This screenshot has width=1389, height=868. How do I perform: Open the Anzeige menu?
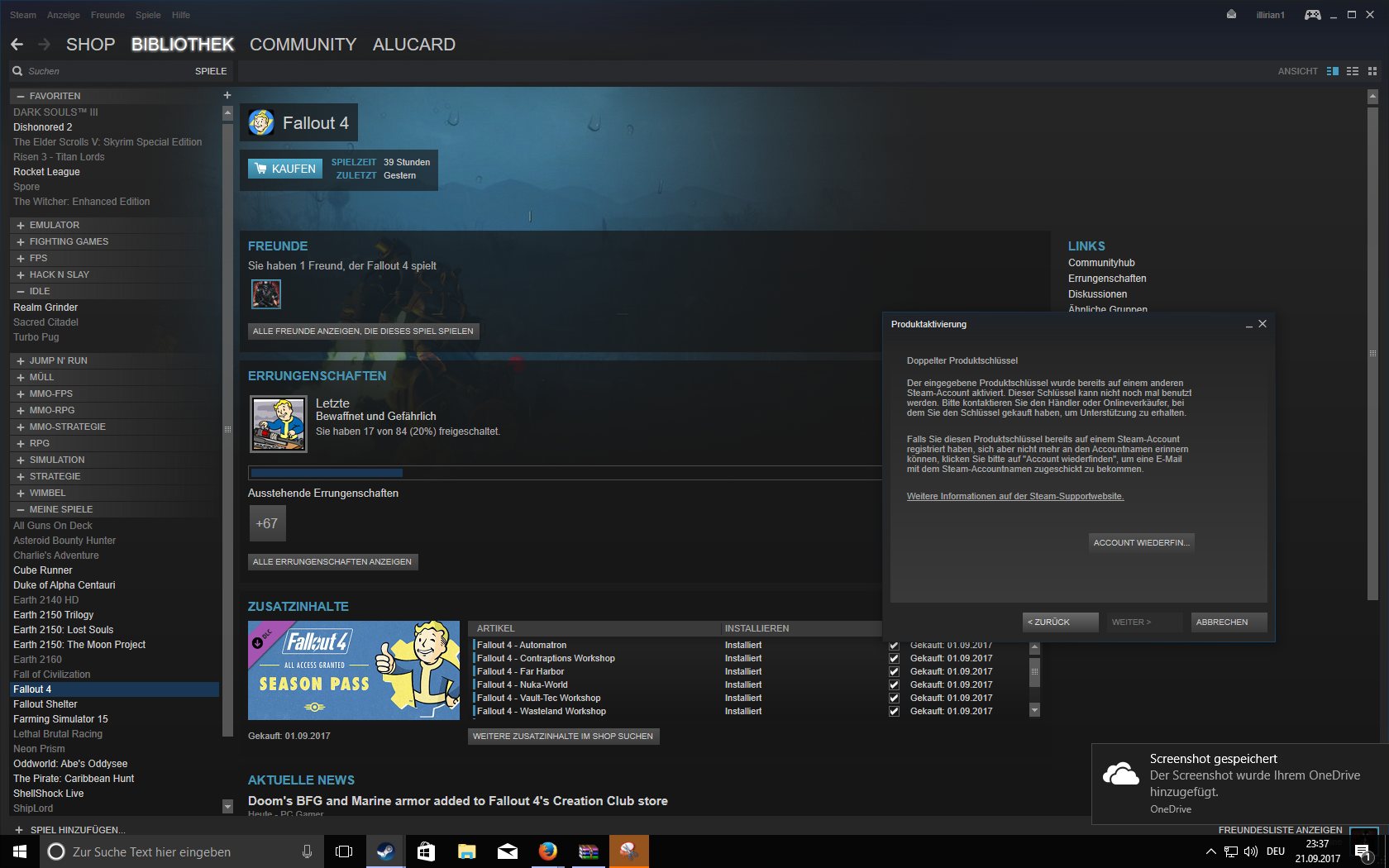64,15
